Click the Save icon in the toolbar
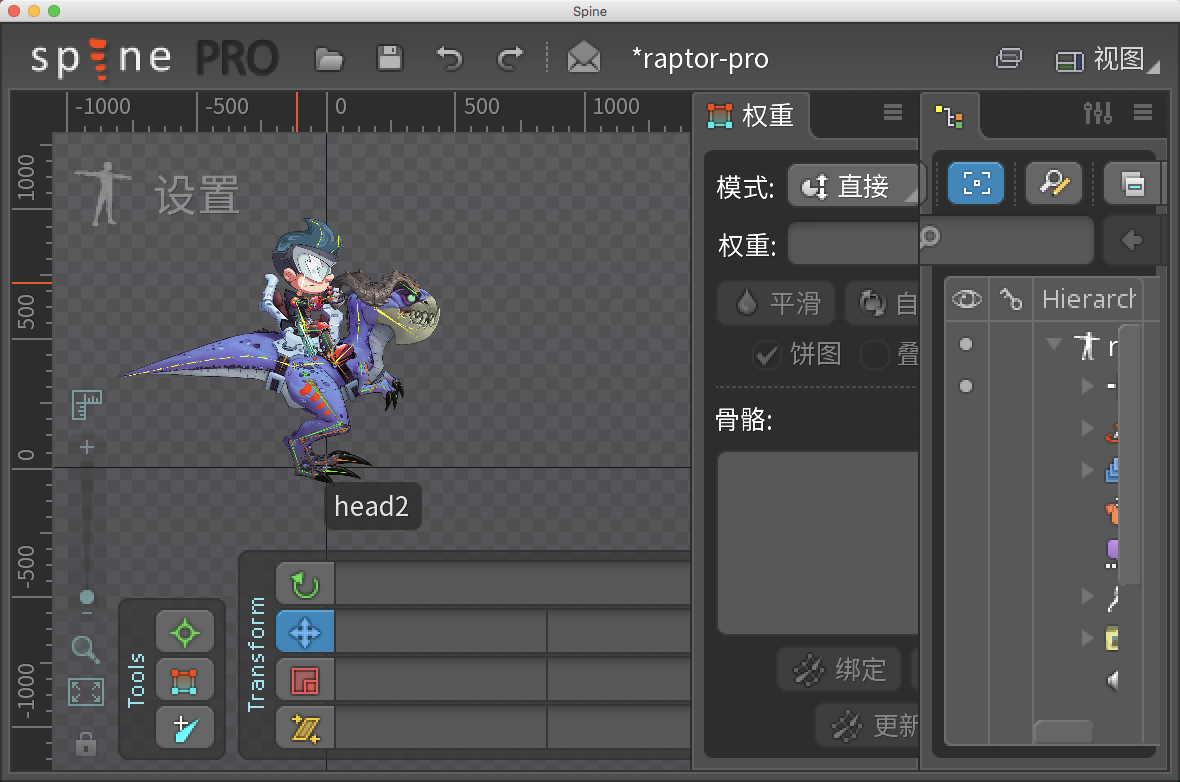 [x=389, y=58]
